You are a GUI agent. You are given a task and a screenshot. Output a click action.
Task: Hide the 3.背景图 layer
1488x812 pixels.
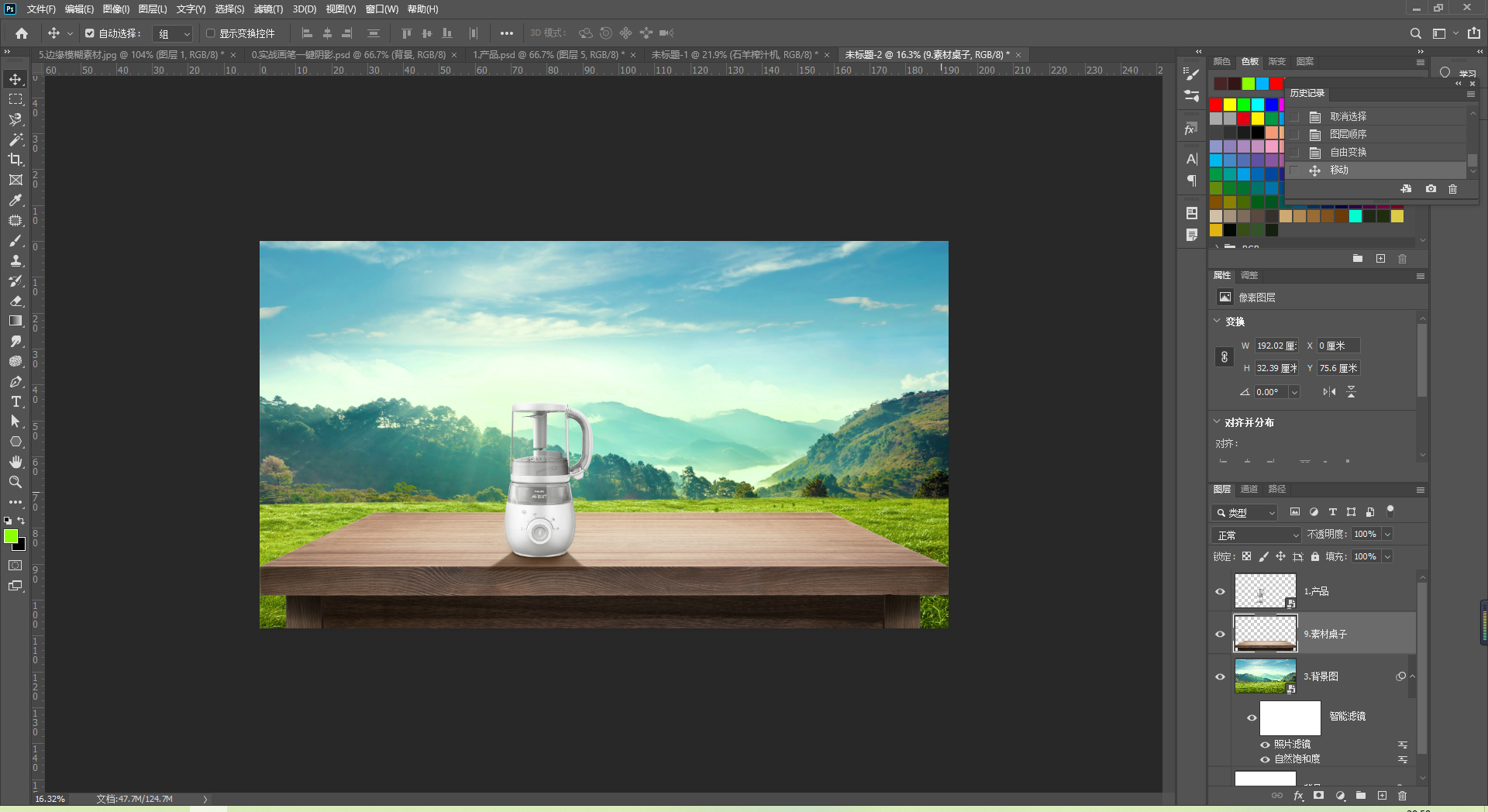(1220, 677)
